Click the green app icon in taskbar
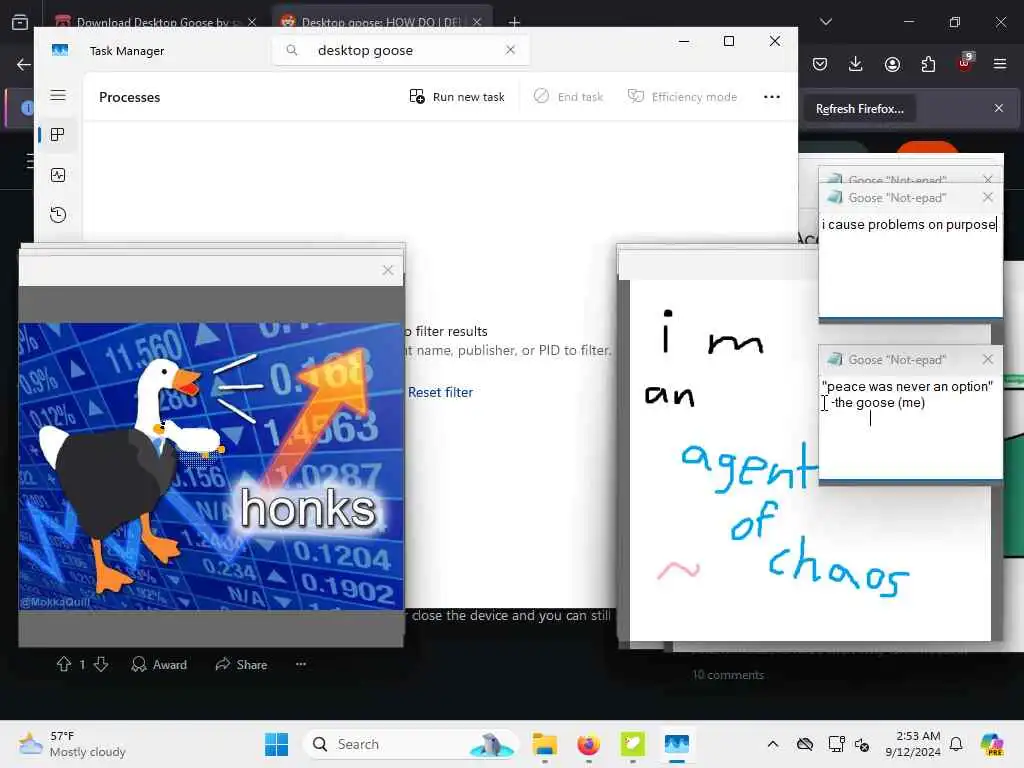Viewport: 1024px width, 768px height. [x=632, y=744]
